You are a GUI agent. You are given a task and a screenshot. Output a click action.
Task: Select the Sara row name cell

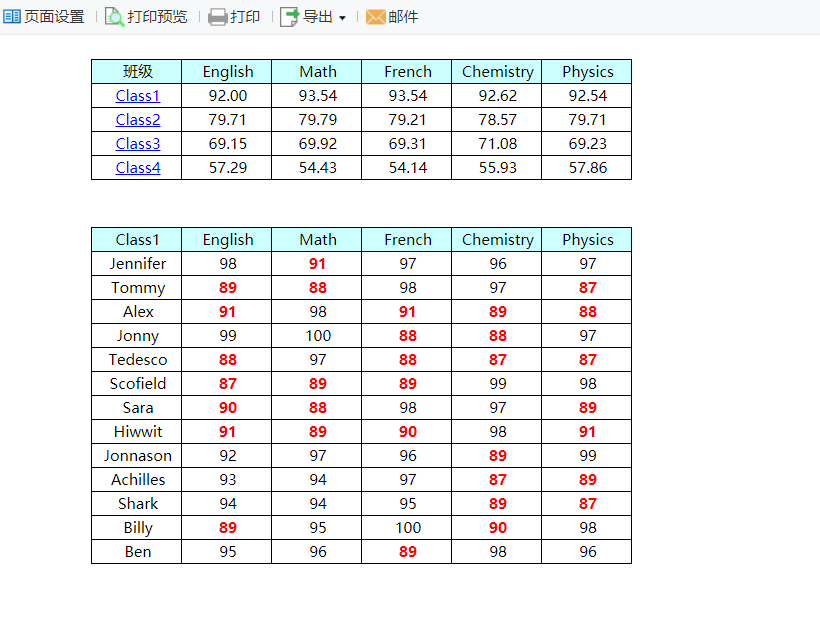coord(136,408)
